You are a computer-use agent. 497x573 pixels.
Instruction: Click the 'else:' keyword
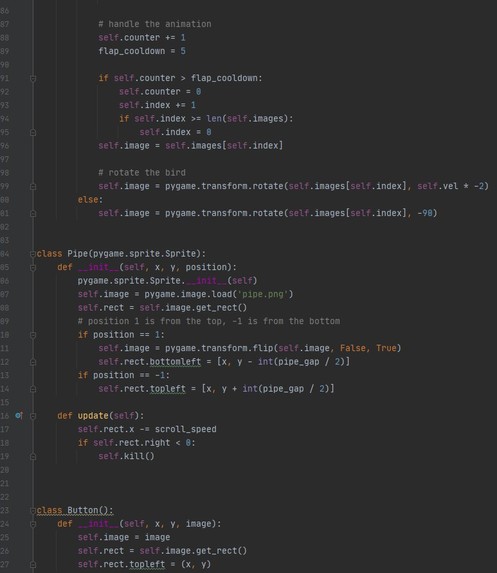tap(90, 200)
